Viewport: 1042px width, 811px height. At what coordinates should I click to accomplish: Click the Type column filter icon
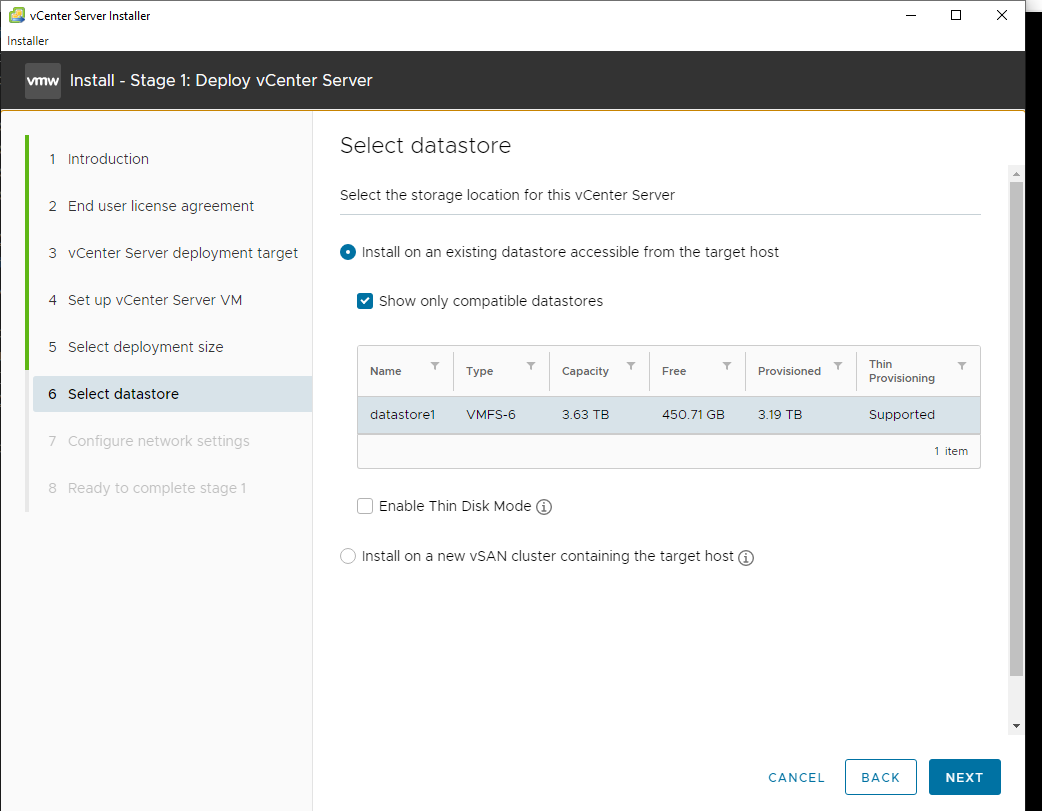(x=531, y=366)
